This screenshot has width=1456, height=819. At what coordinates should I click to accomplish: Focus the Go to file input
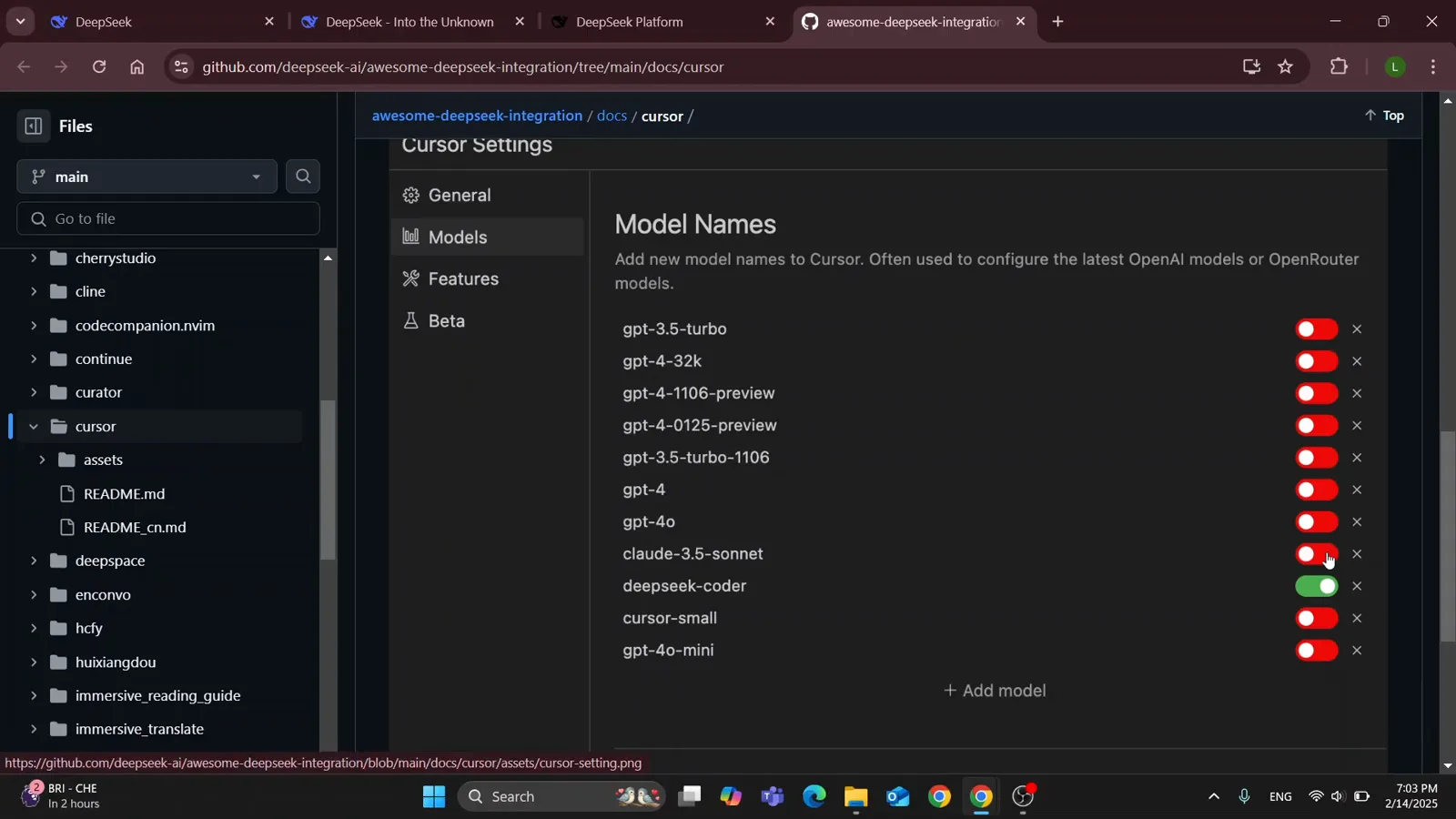pyautogui.click(x=168, y=218)
